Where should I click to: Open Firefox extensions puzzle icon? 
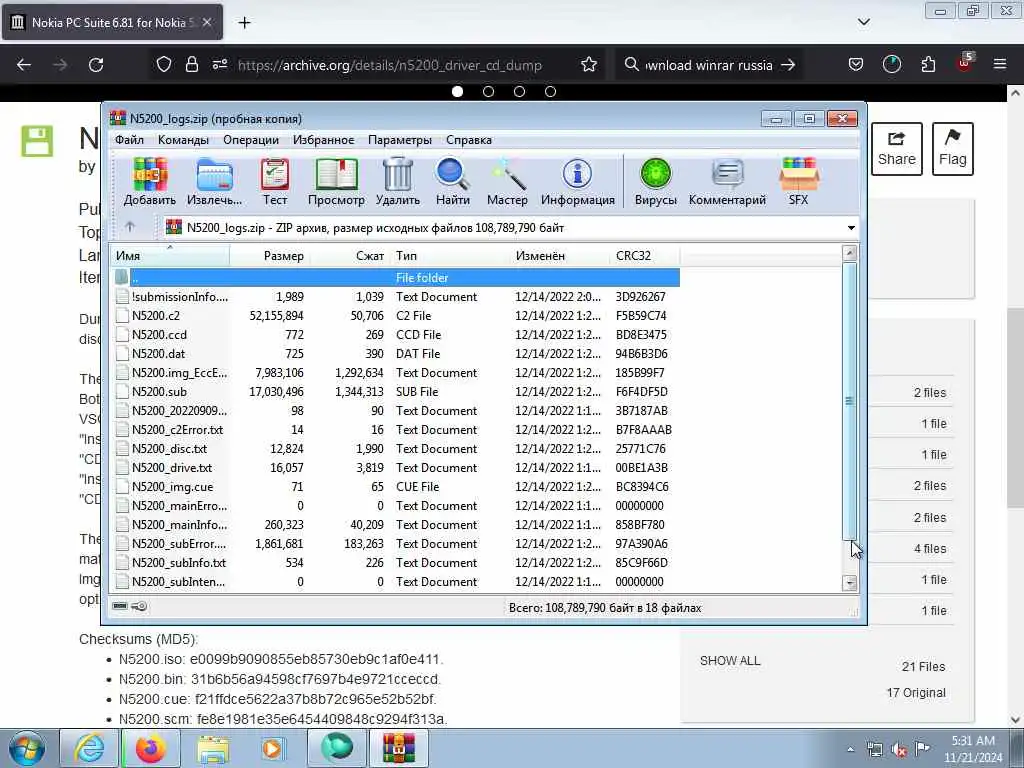click(928, 65)
